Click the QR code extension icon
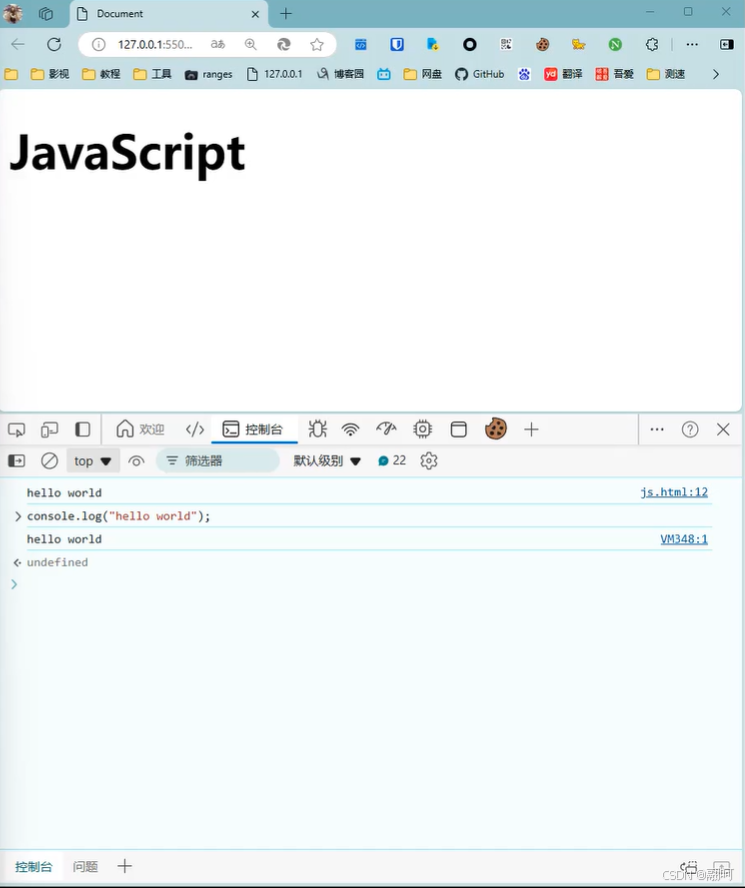Screen dimensions: 745x888 [506, 44]
